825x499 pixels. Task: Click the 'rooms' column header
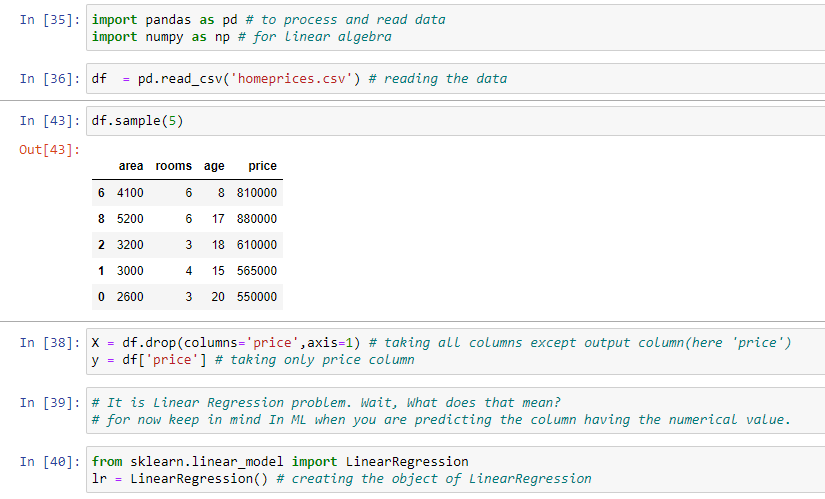[174, 166]
